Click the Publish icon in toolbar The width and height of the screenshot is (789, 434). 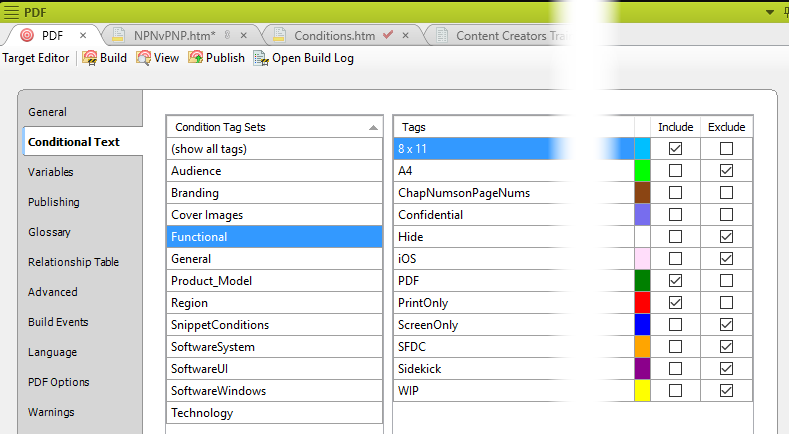(x=195, y=58)
